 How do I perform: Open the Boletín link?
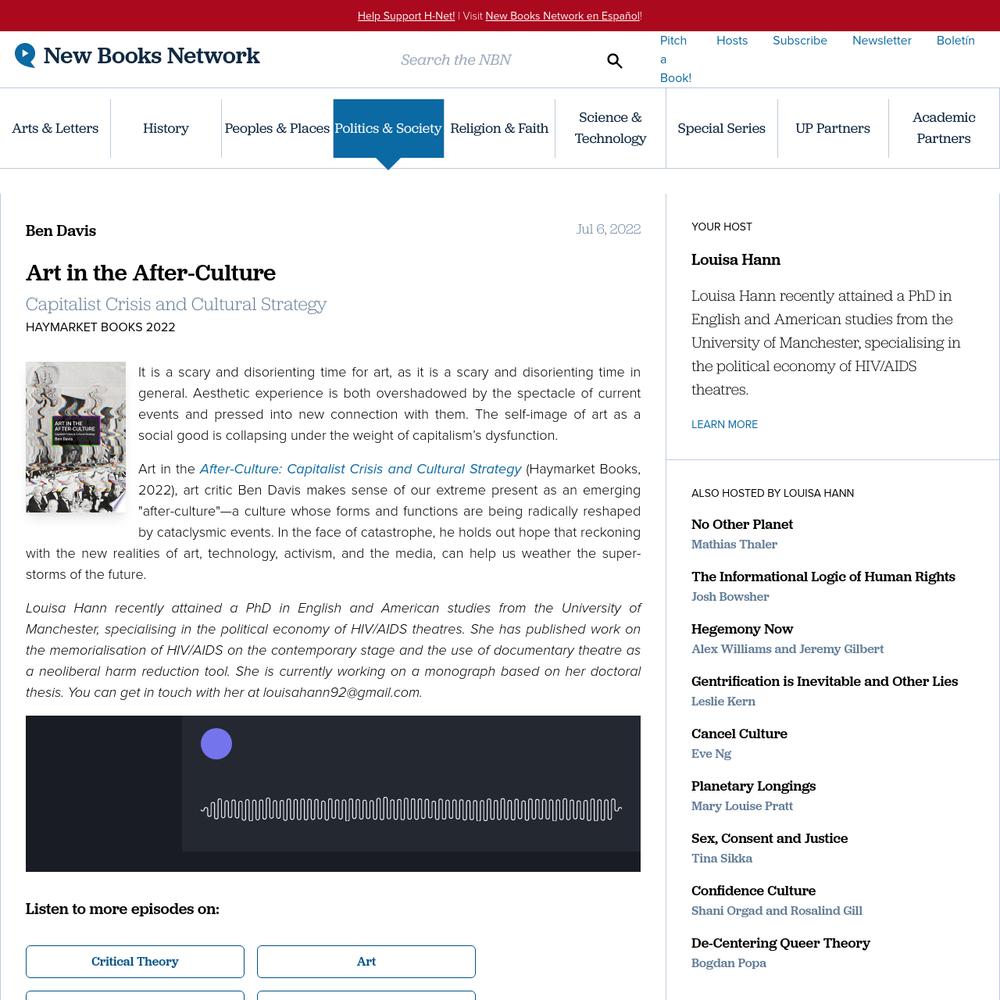click(955, 41)
